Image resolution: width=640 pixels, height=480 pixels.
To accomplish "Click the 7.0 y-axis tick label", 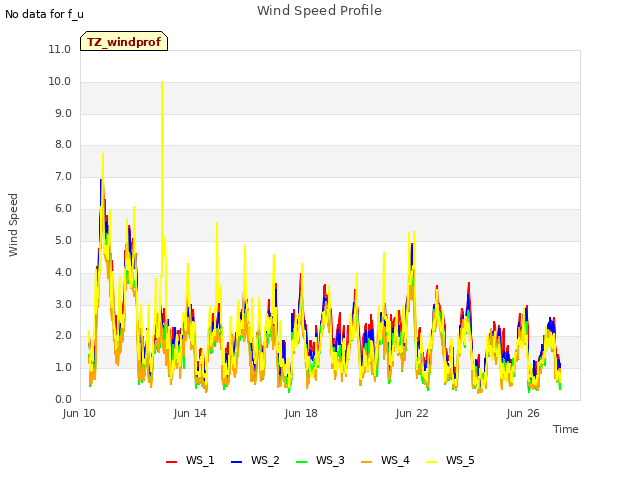I will [x=63, y=176].
